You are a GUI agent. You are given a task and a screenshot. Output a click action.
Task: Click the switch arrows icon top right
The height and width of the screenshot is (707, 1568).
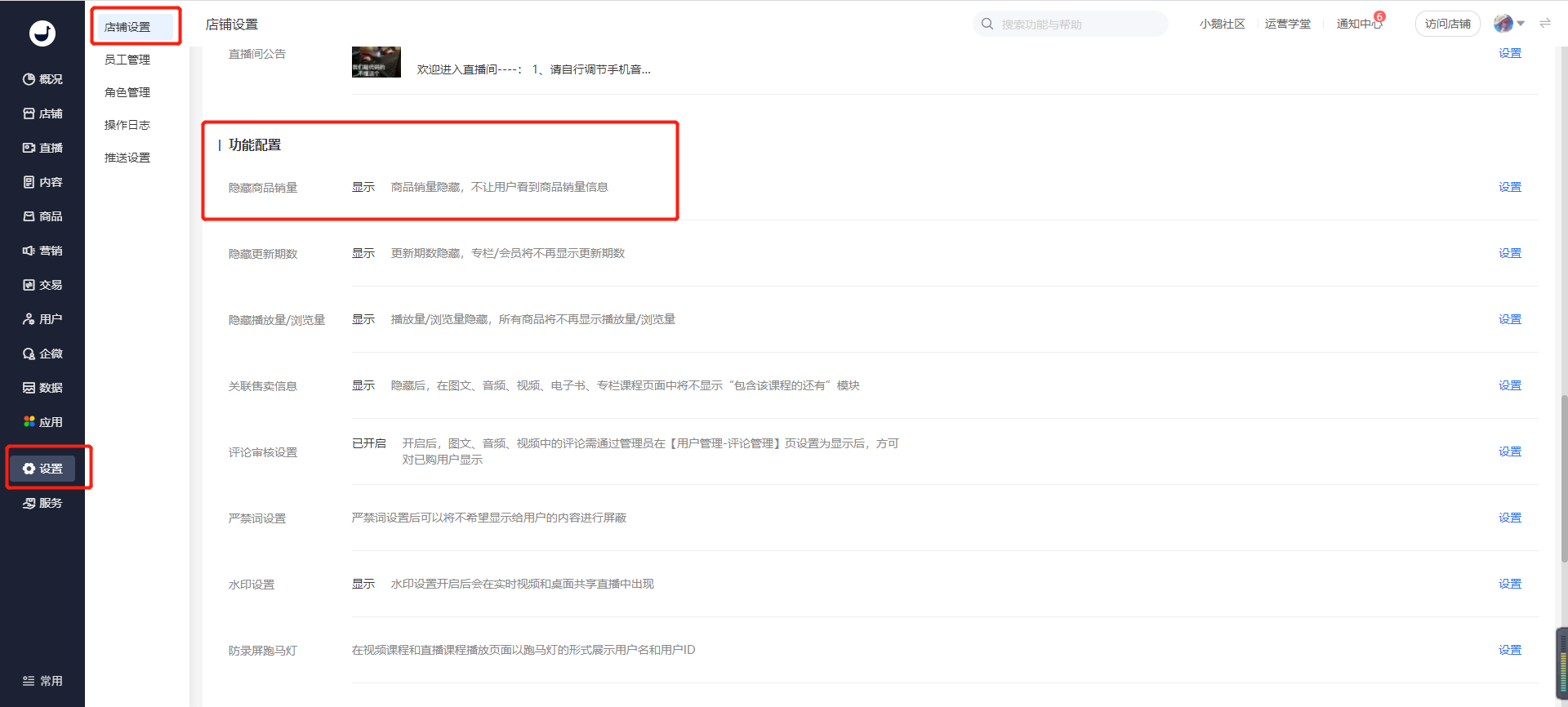coord(1545,24)
